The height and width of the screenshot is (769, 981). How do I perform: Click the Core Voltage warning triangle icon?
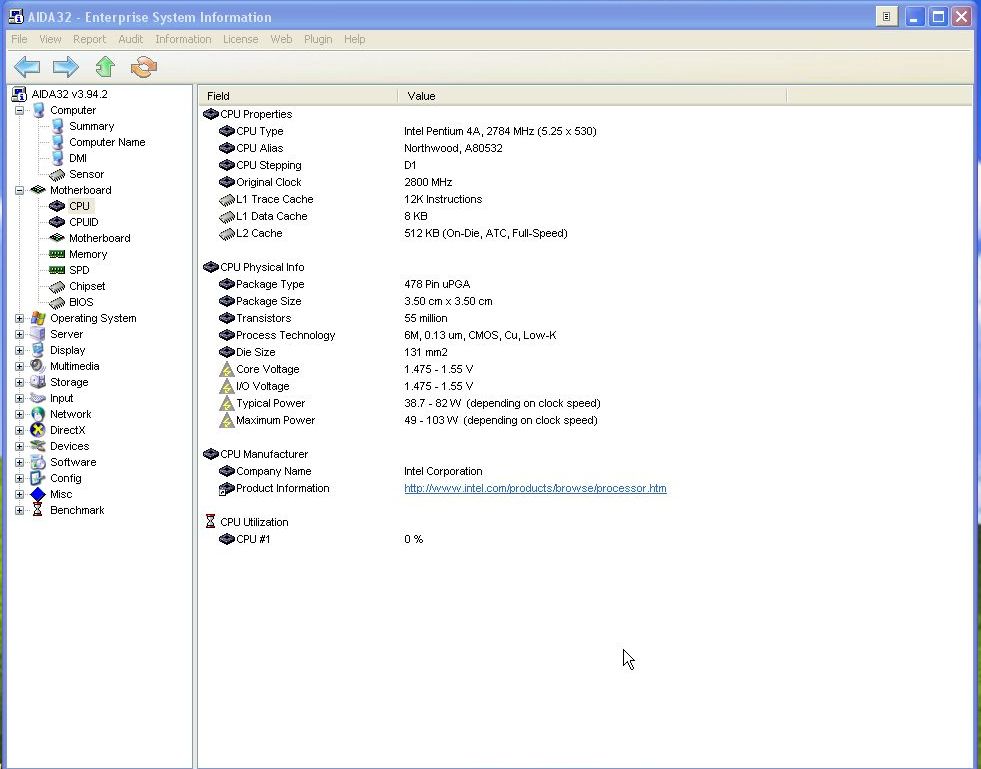pyautogui.click(x=226, y=369)
